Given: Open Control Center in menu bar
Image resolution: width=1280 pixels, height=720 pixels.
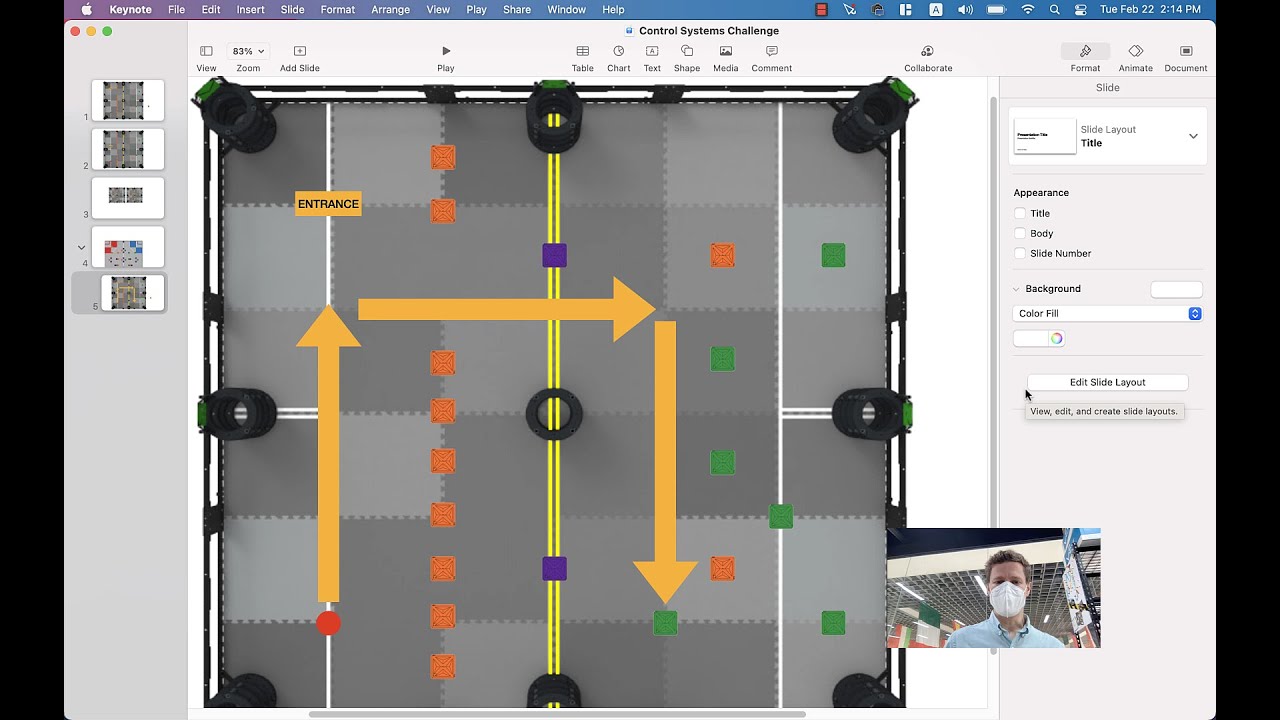Looking at the screenshot, I should (x=1081, y=10).
